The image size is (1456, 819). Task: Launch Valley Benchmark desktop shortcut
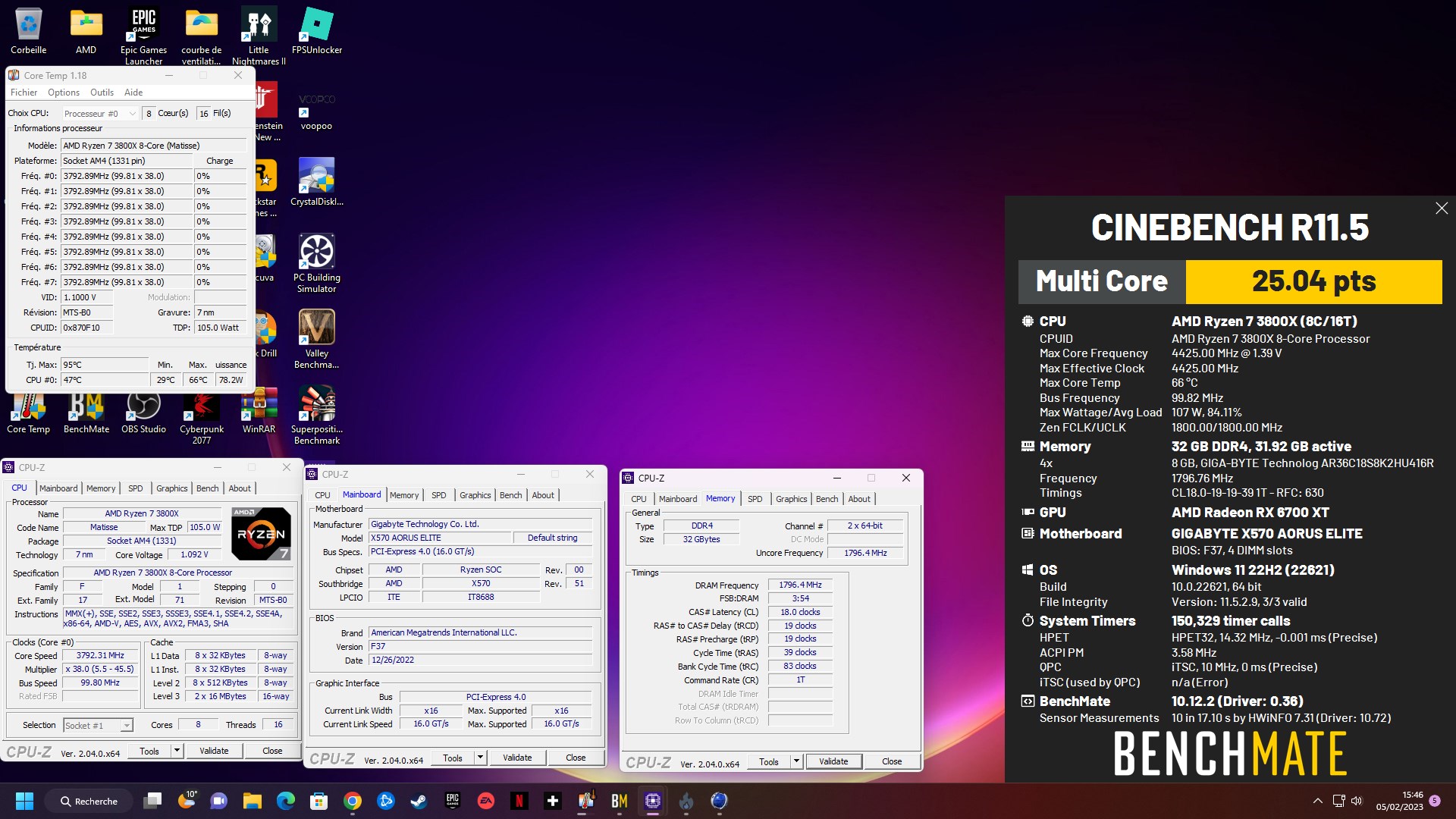317,338
